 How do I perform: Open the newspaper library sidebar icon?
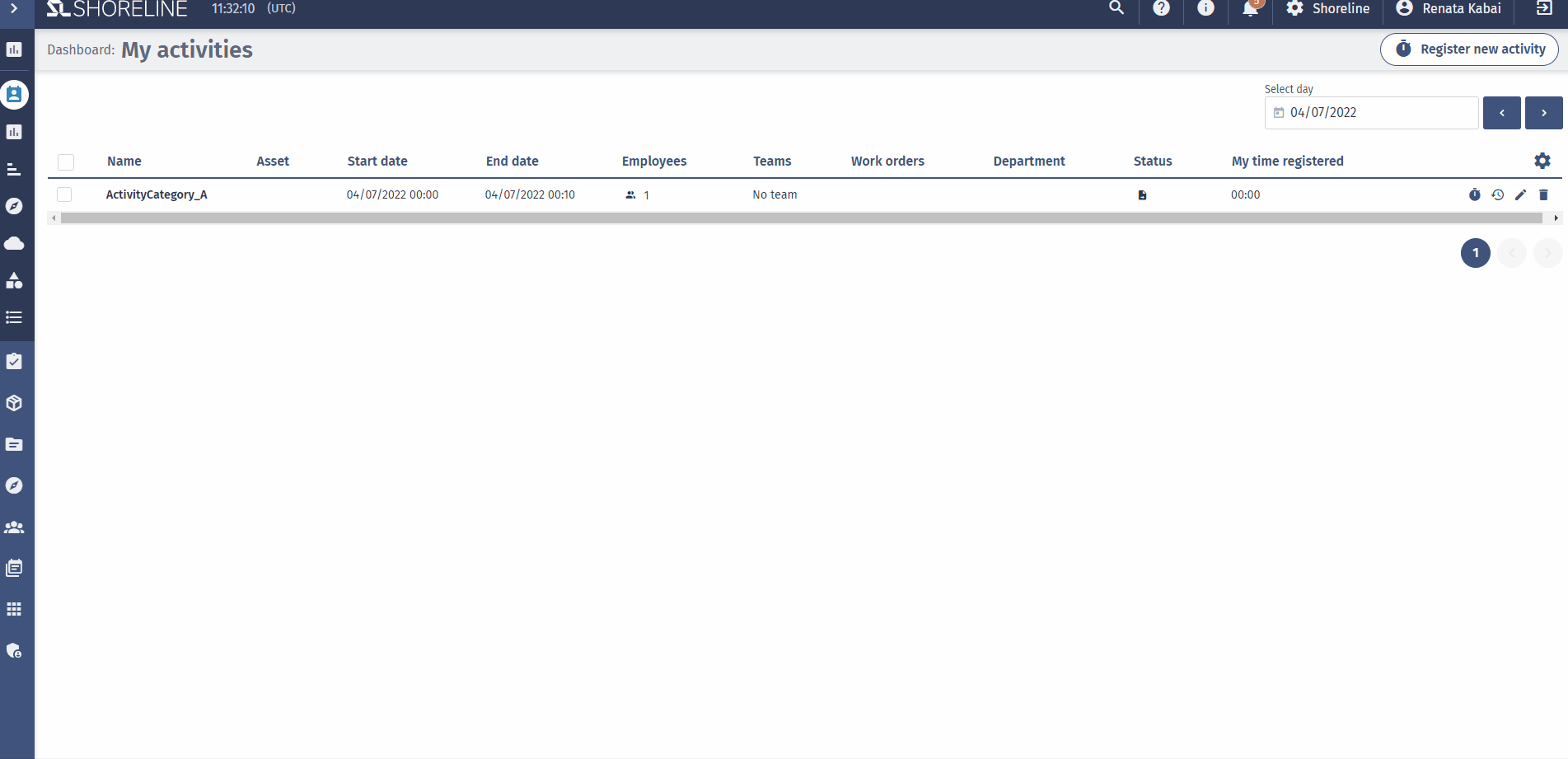(14, 568)
